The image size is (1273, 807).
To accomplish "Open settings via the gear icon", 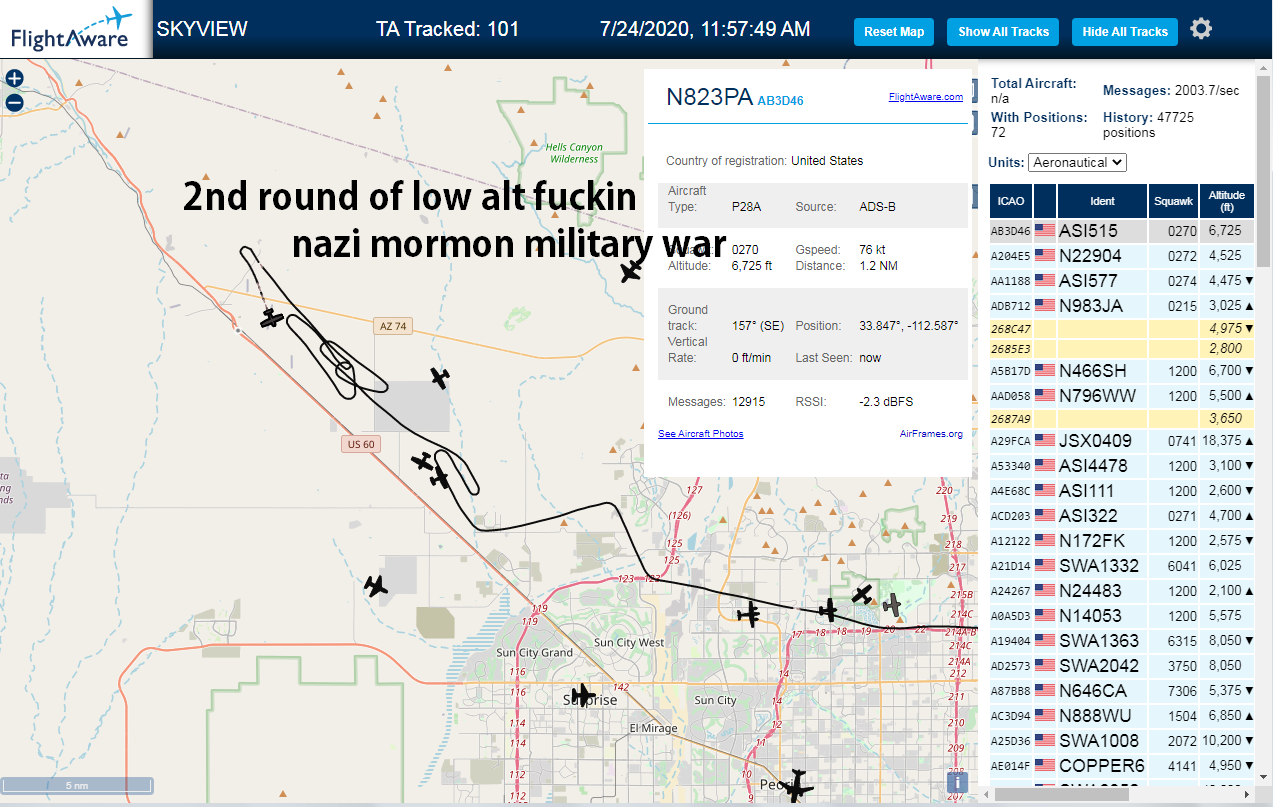I will click(x=1201, y=29).
